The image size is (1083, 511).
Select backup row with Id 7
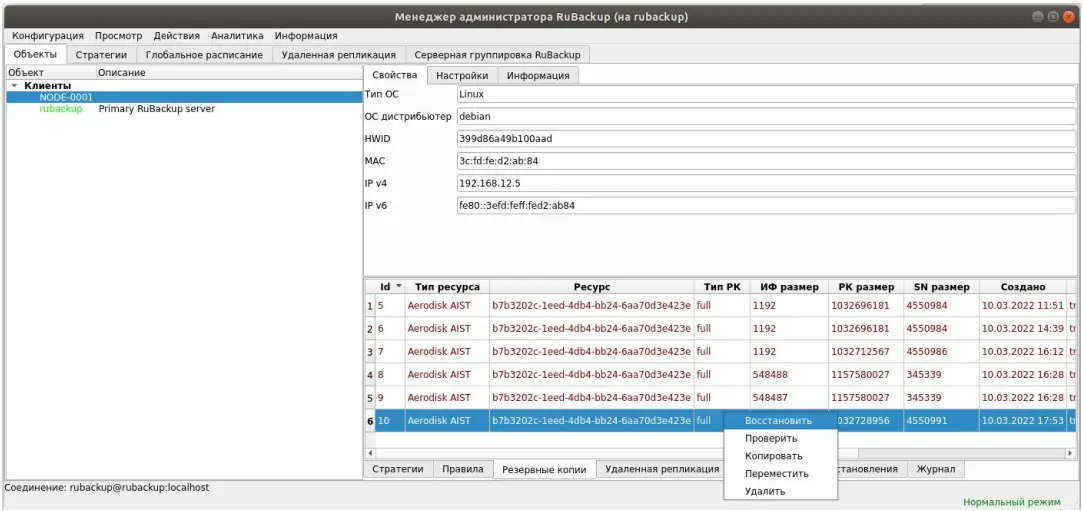coord(725,351)
